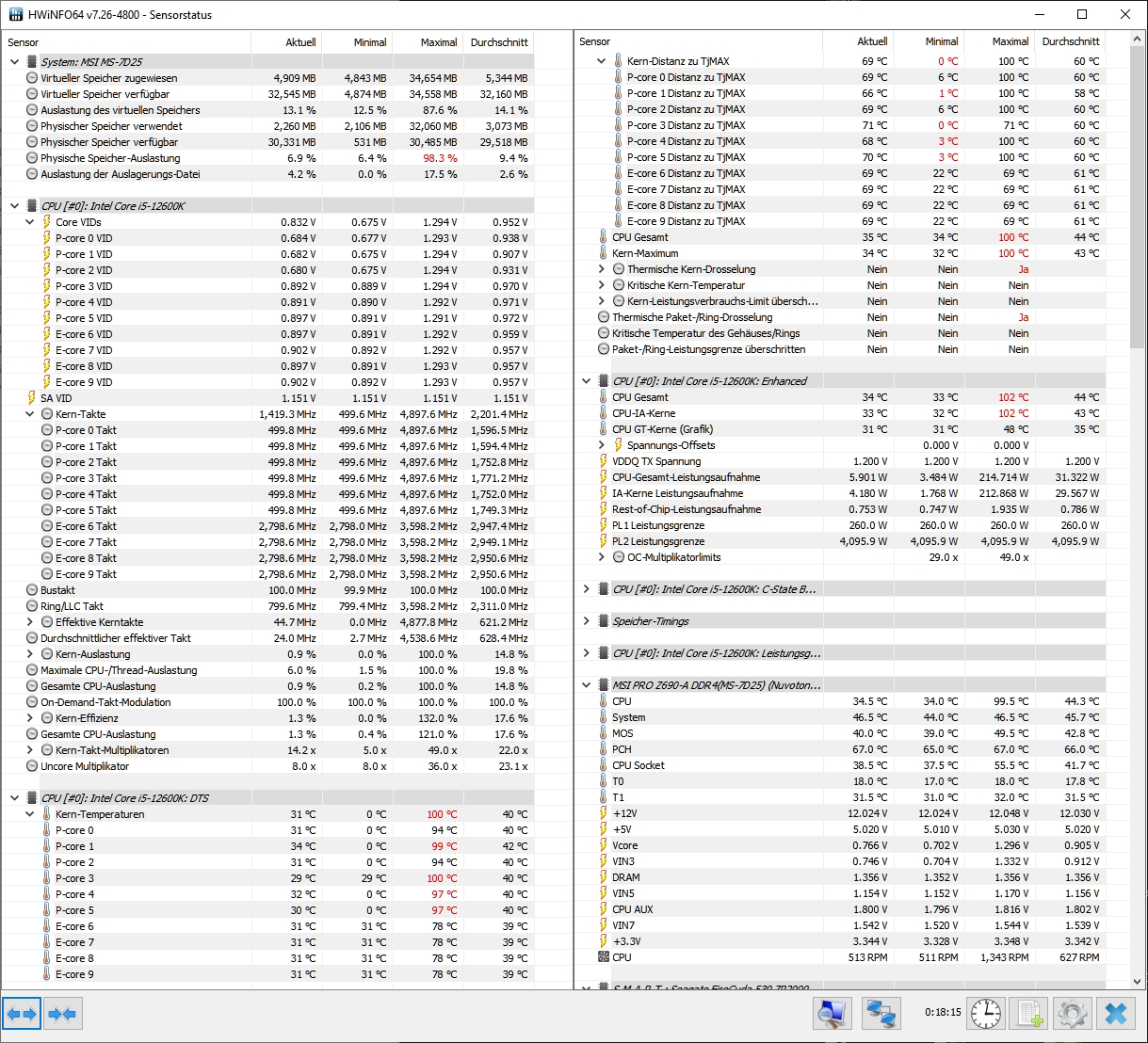Click the expand columns arrows button
Image resolution: width=1148 pixels, height=1043 pixels.
point(22,1014)
